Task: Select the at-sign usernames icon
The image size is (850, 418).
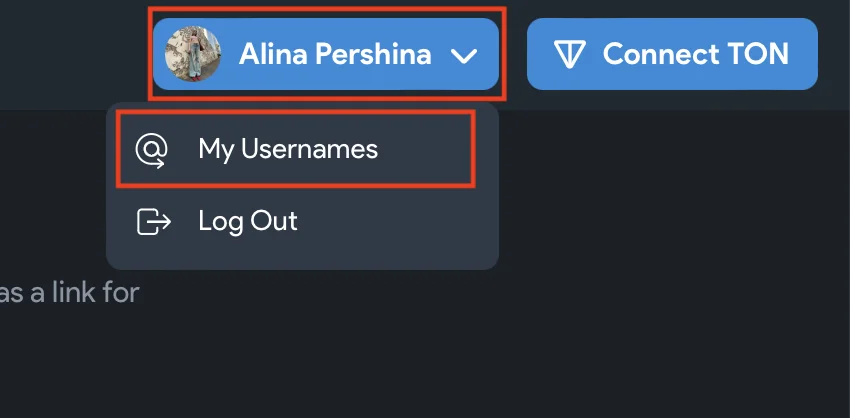Action: pyautogui.click(x=152, y=150)
